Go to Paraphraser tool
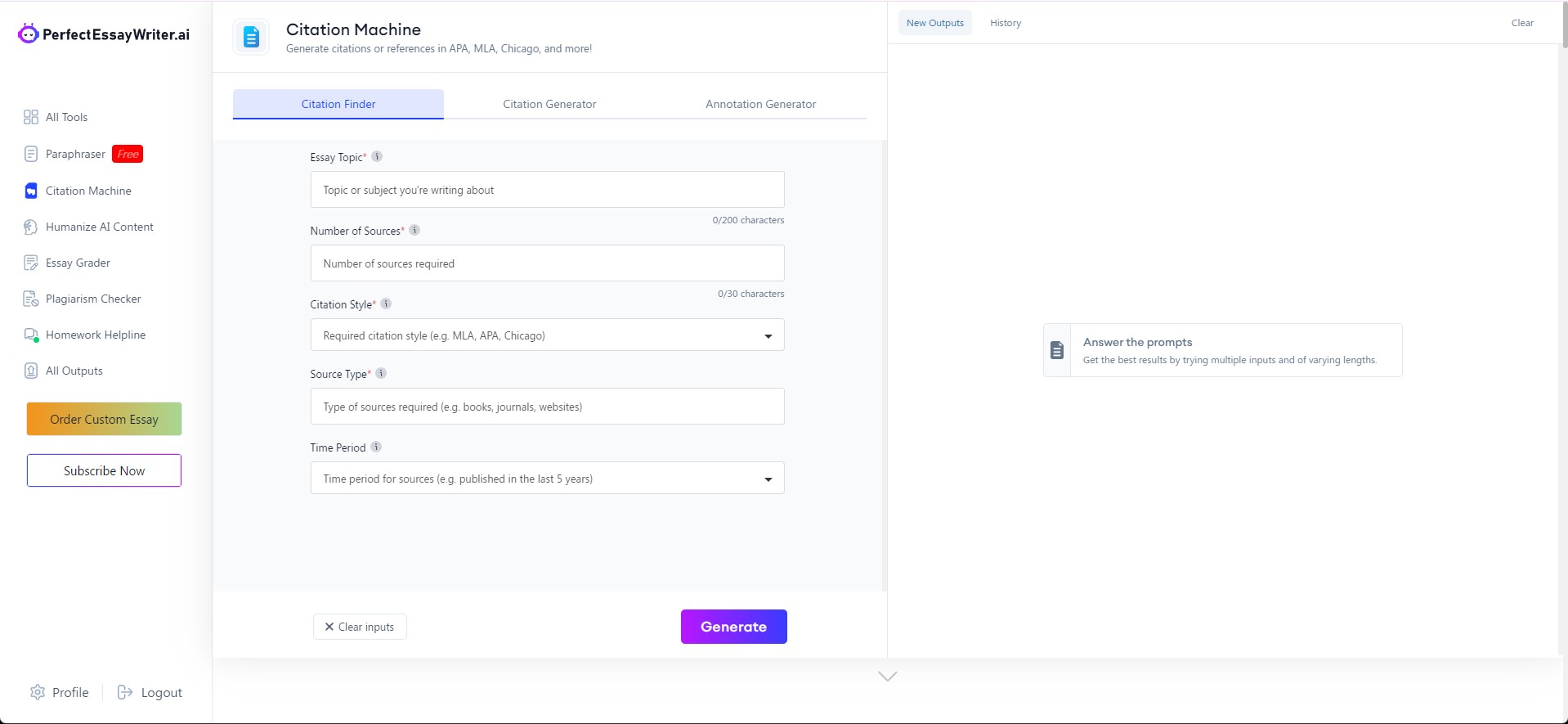 75,154
